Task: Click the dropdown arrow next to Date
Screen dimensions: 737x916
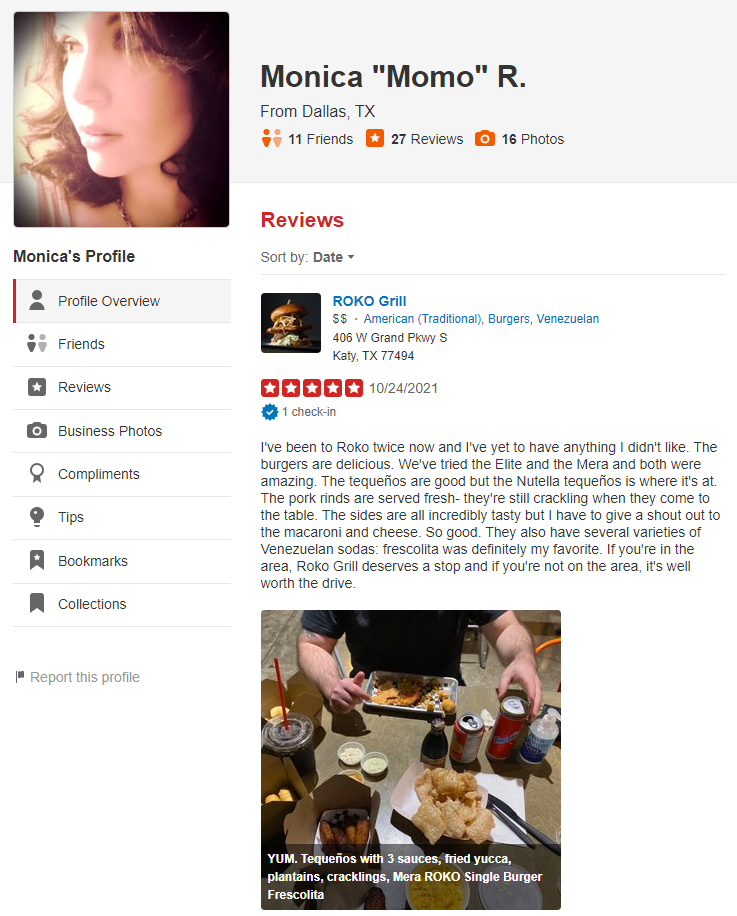Action: coord(351,257)
